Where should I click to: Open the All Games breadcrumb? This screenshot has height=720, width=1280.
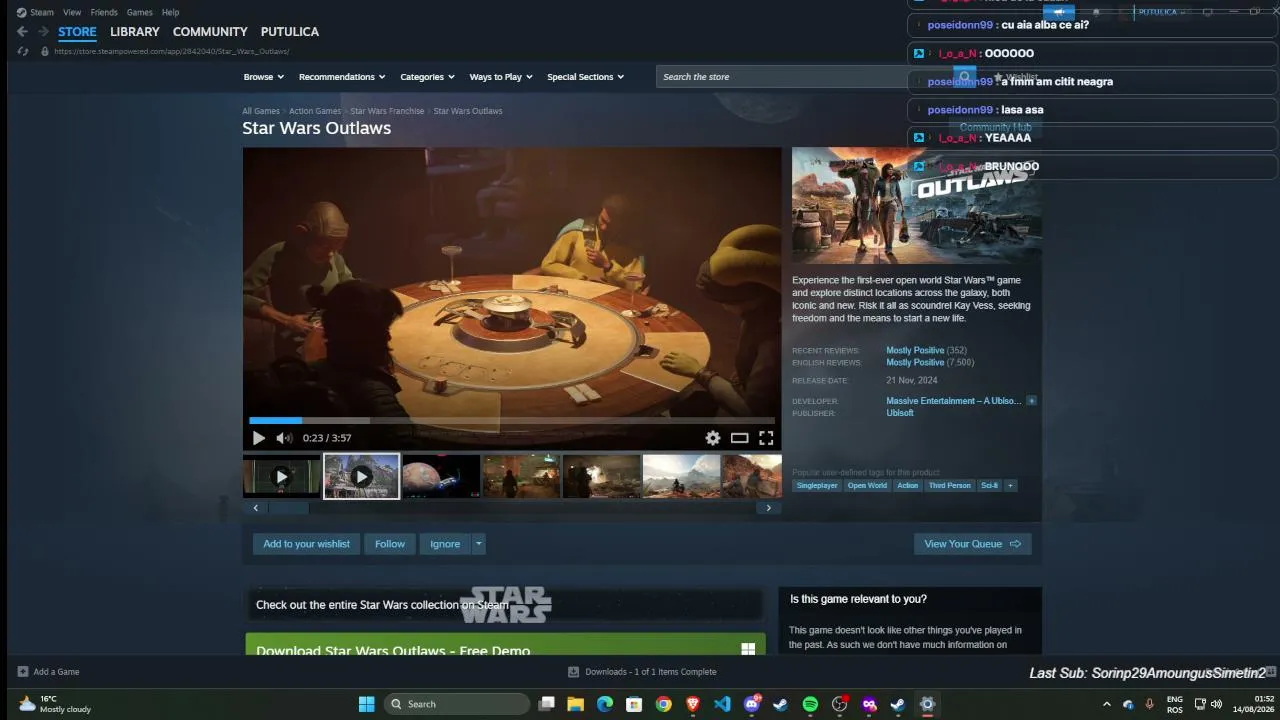tap(261, 111)
